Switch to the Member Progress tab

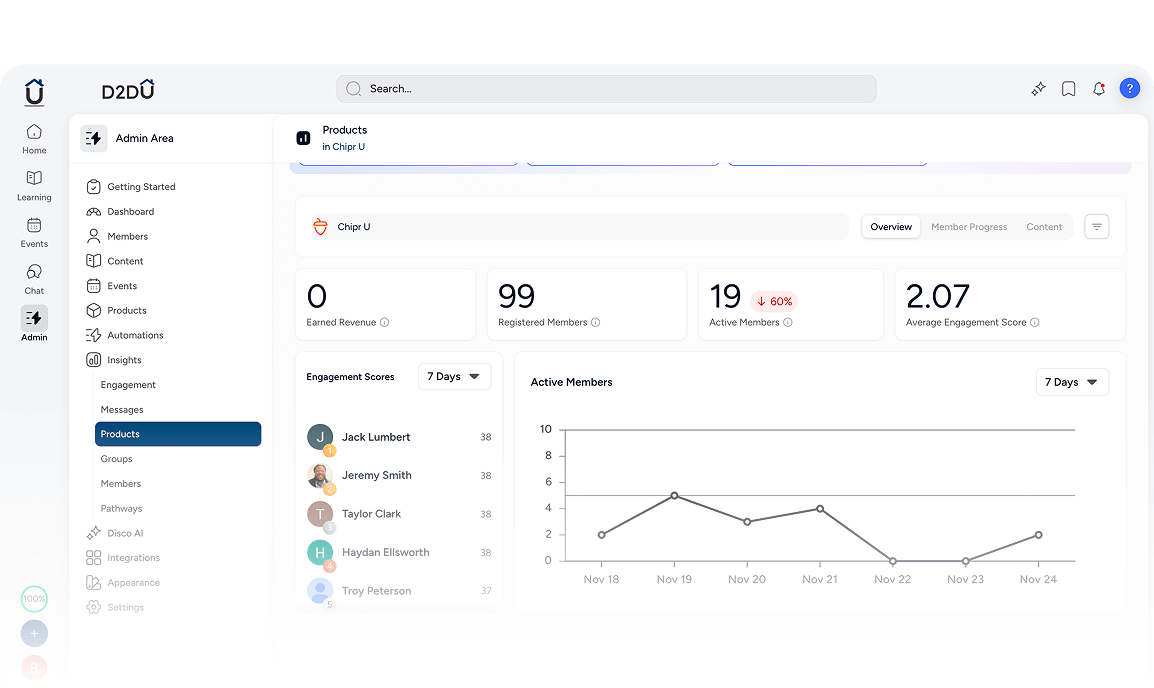[968, 227]
